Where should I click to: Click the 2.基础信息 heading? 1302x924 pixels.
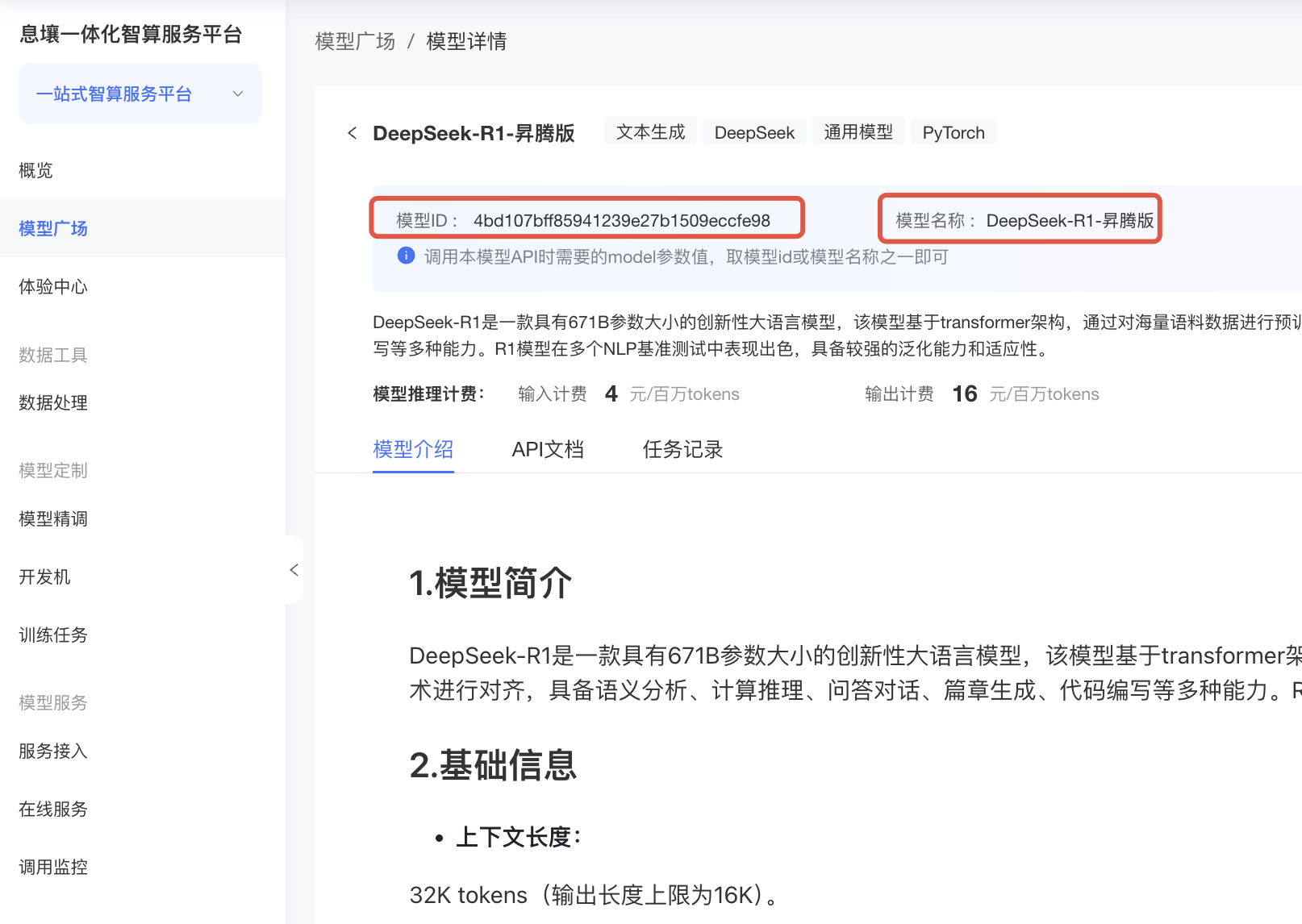[x=493, y=765]
